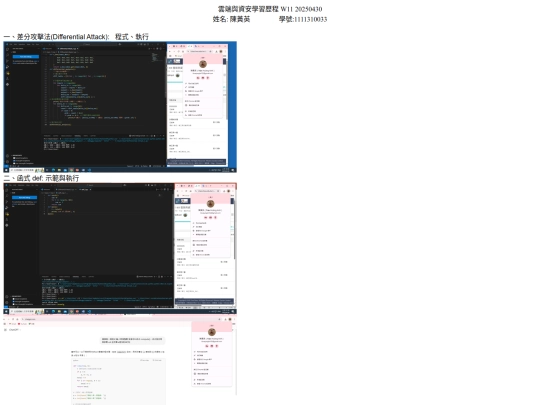This screenshot has width=540, height=405.
Task: Click blue sidebar button in Differential Attack screenshot
Action: click(x=26, y=56)
